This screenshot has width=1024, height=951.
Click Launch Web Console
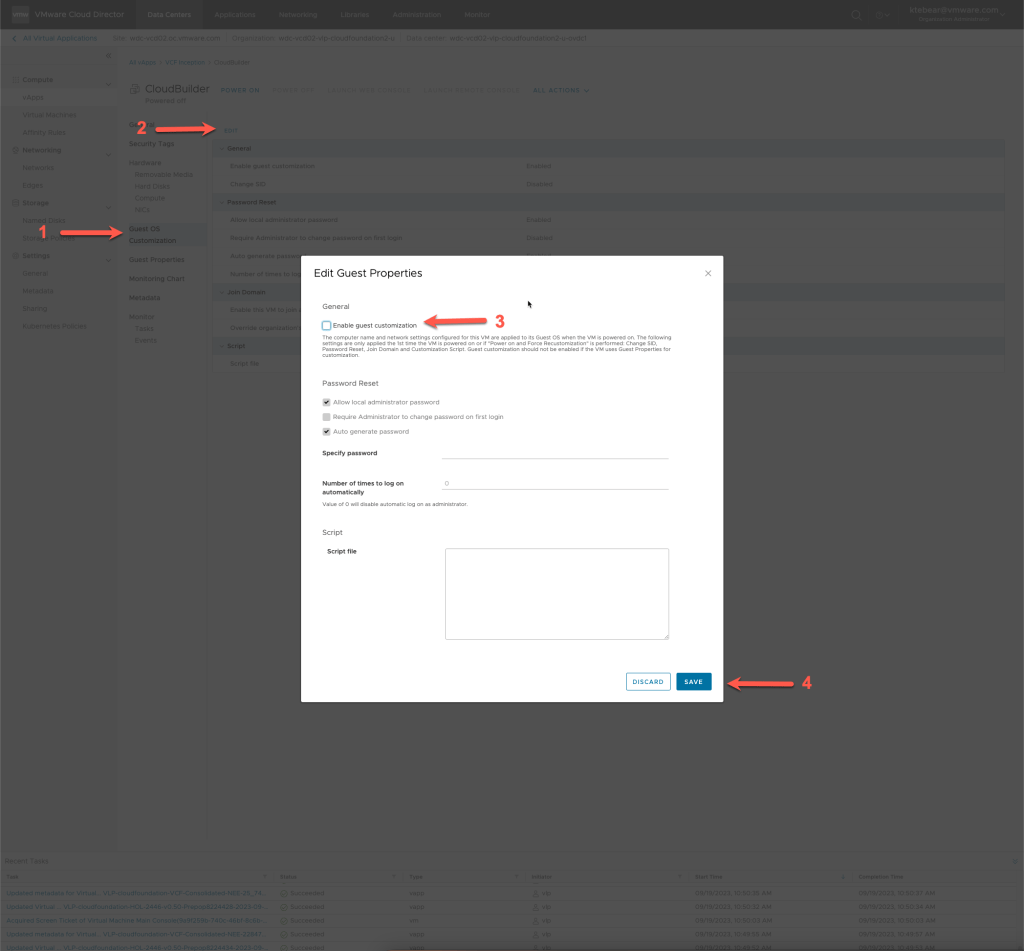(369, 90)
